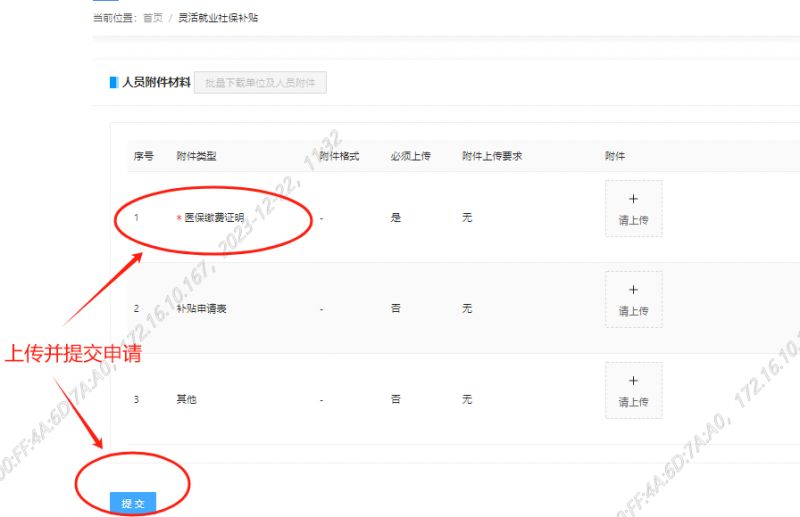
Task: Click the 首页 breadcrumb link
Action: pos(153,18)
